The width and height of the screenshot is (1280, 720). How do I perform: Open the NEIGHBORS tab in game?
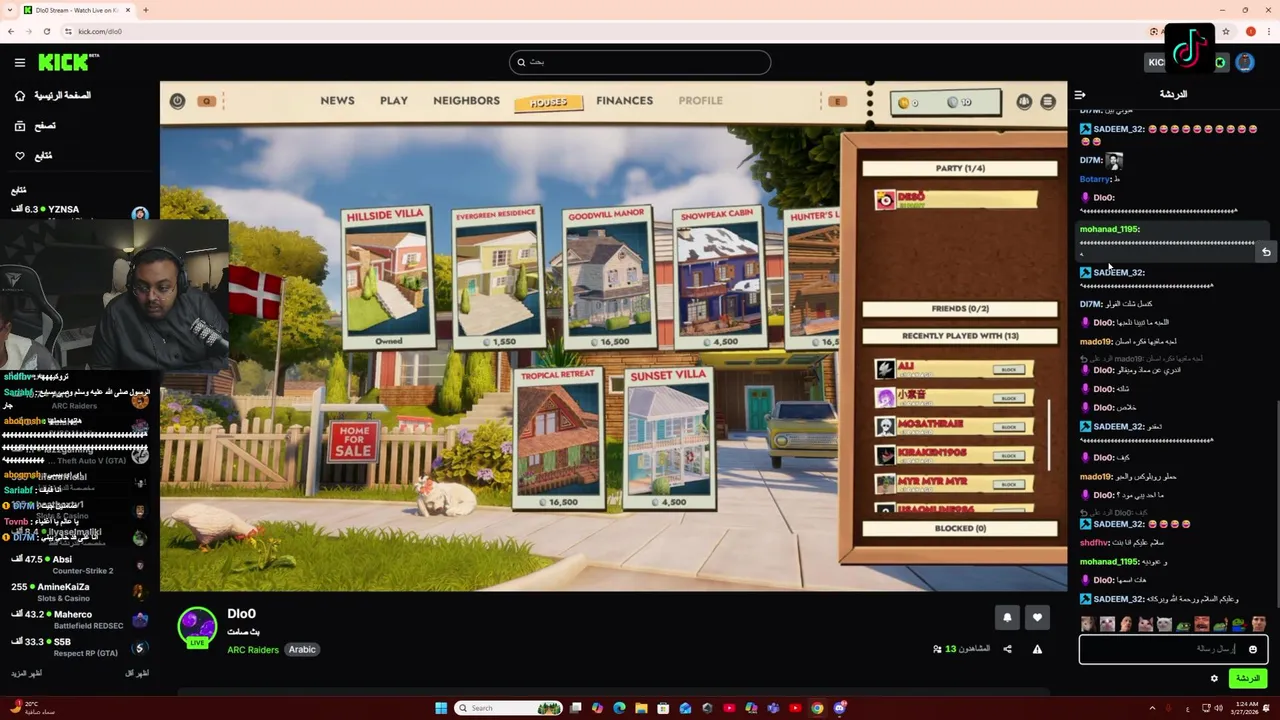(466, 100)
